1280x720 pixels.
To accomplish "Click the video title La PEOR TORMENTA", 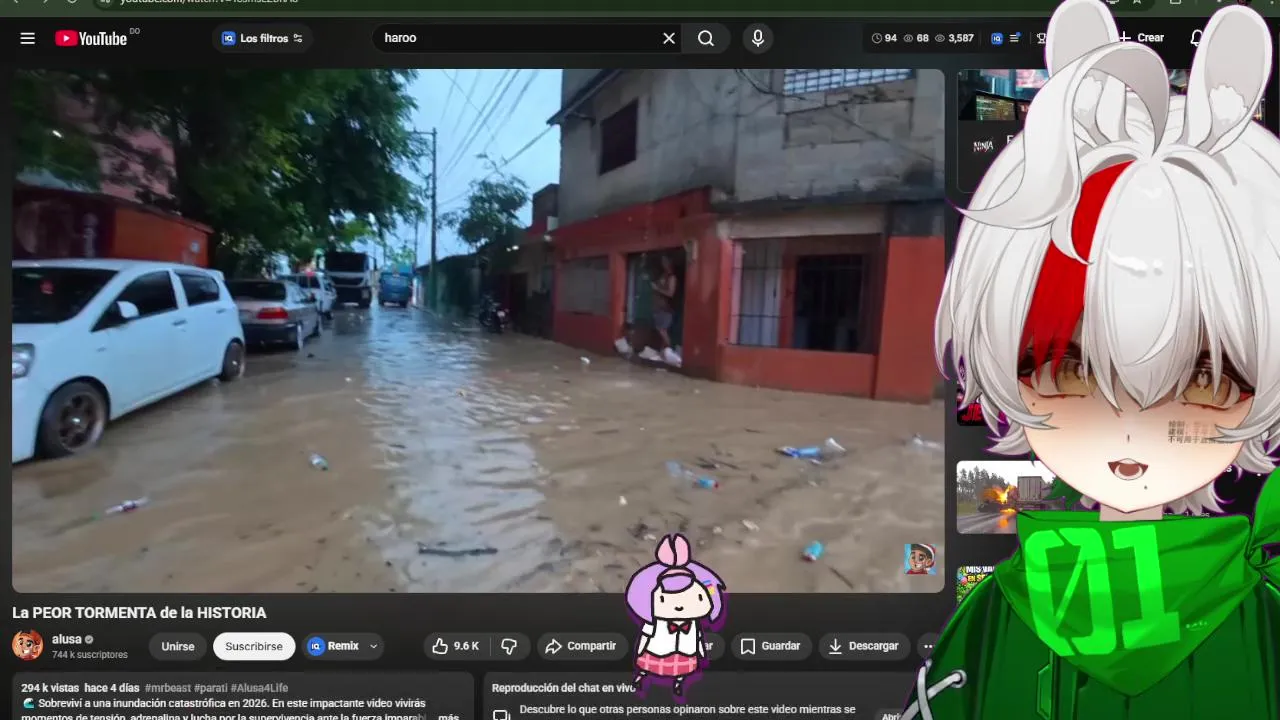I will pos(139,612).
